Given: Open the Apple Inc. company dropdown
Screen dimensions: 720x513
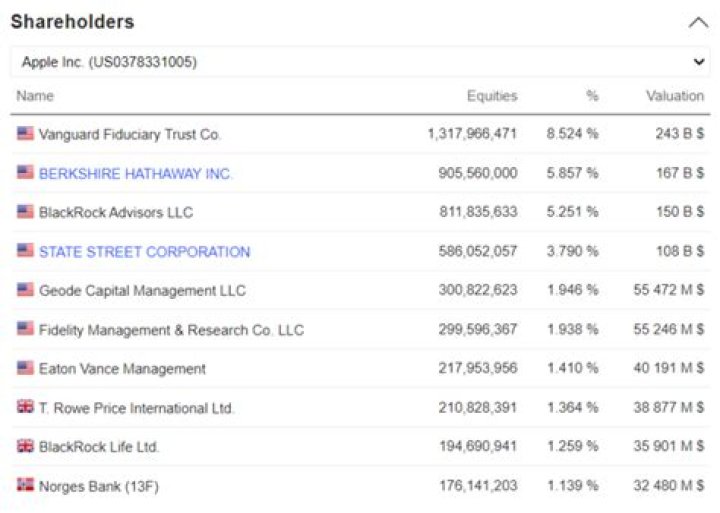Looking at the screenshot, I should 360,62.
